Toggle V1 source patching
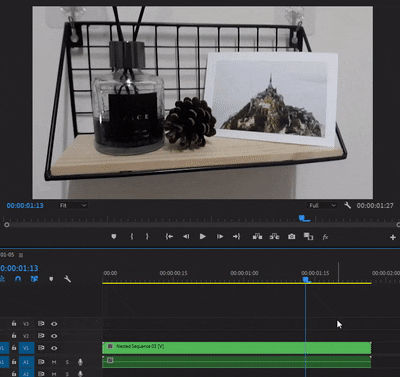 click(x=4, y=348)
